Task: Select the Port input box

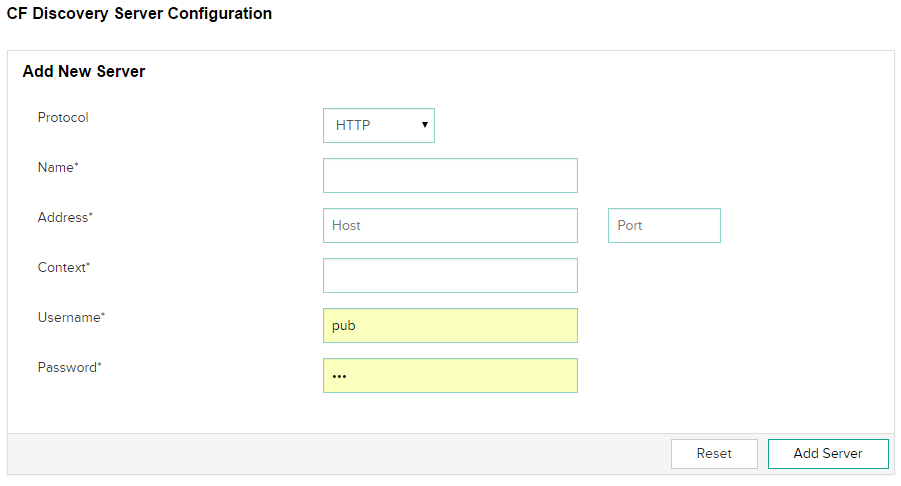Action: [664, 225]
